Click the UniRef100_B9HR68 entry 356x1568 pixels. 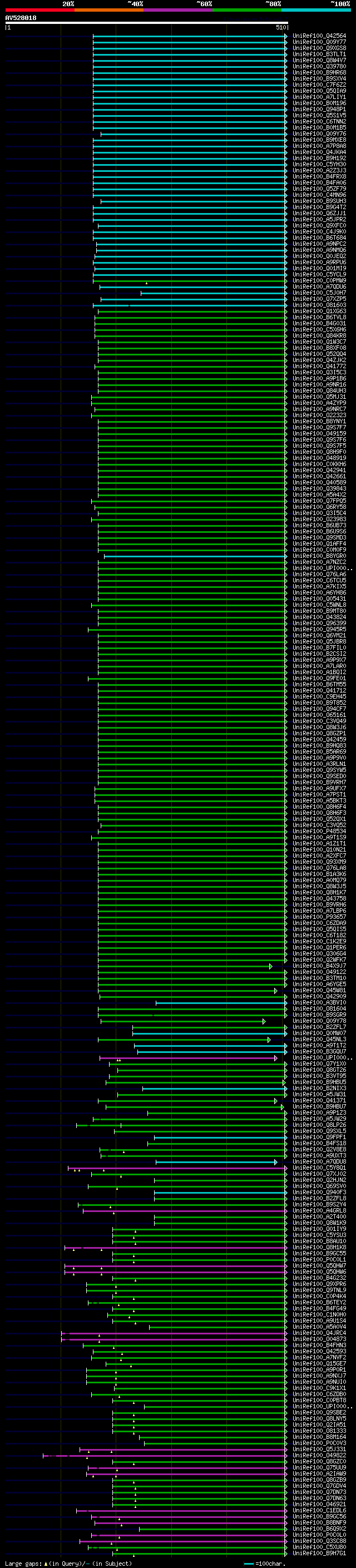319,72
